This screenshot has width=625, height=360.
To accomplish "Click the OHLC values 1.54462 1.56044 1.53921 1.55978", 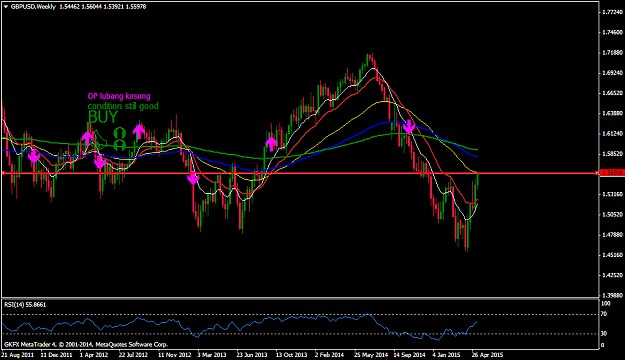I will 103,7.
